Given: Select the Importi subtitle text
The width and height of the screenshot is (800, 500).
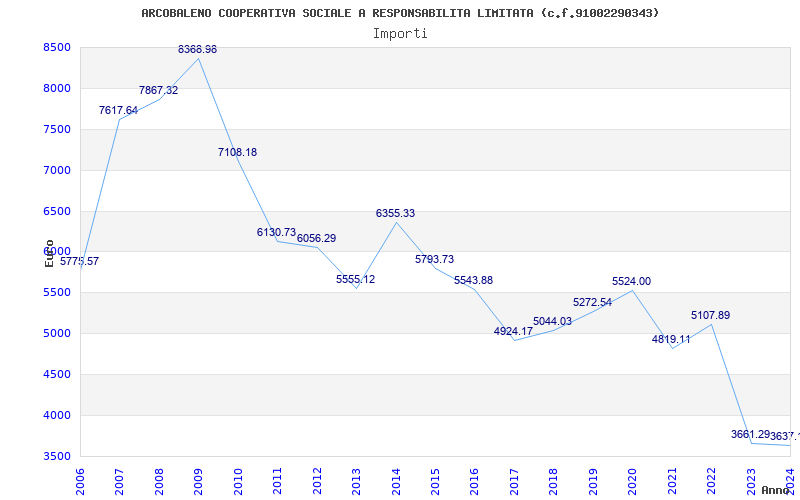Looking at the screenshot, I should click(x=400, y=34).
